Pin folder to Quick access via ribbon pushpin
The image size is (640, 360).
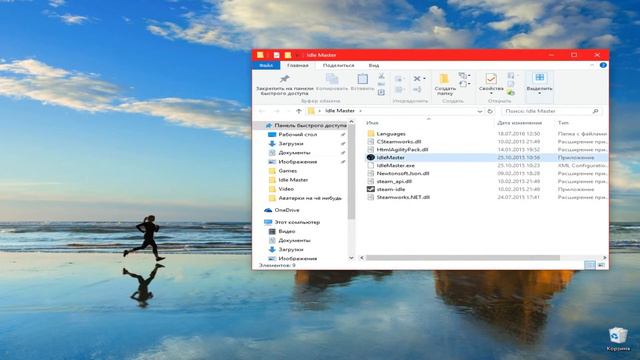[x=284, y=79]
